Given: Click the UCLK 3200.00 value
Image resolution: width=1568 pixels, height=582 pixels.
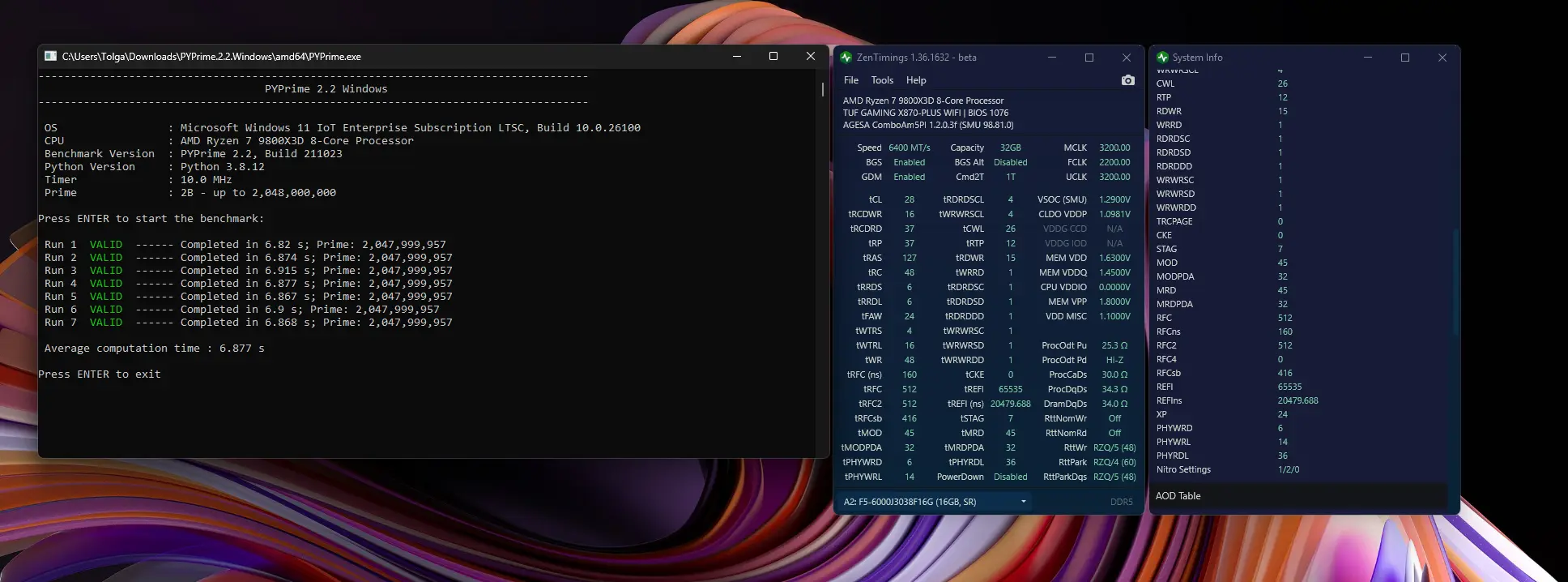Looking at the screenshot, I should tap(1114, 177).
